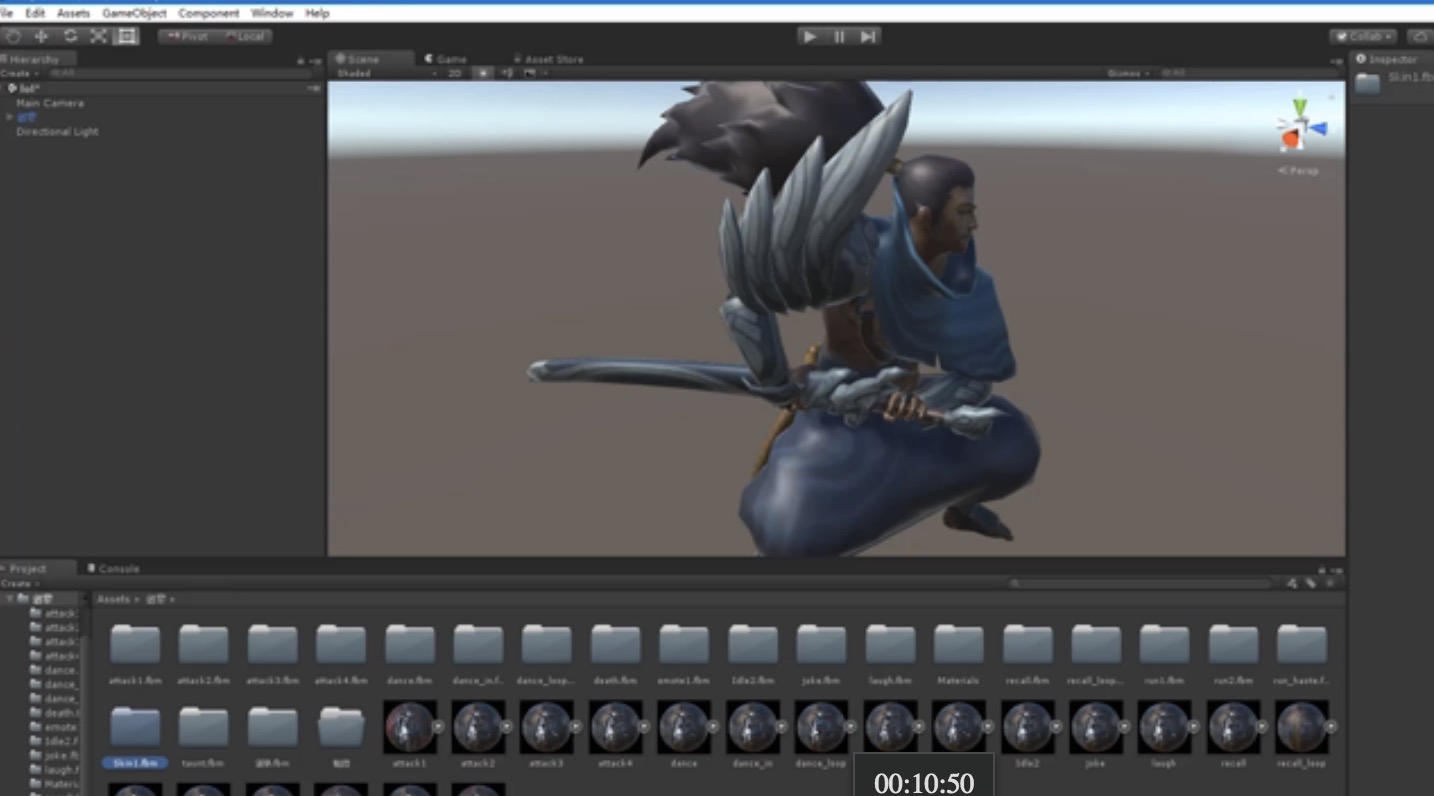
Task: Open the laugh.fbm folder
Action: 890,644
